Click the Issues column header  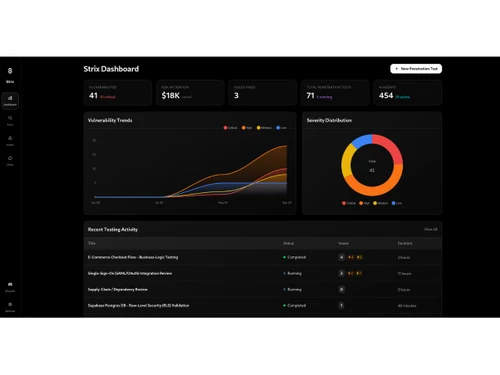point(343,243)
